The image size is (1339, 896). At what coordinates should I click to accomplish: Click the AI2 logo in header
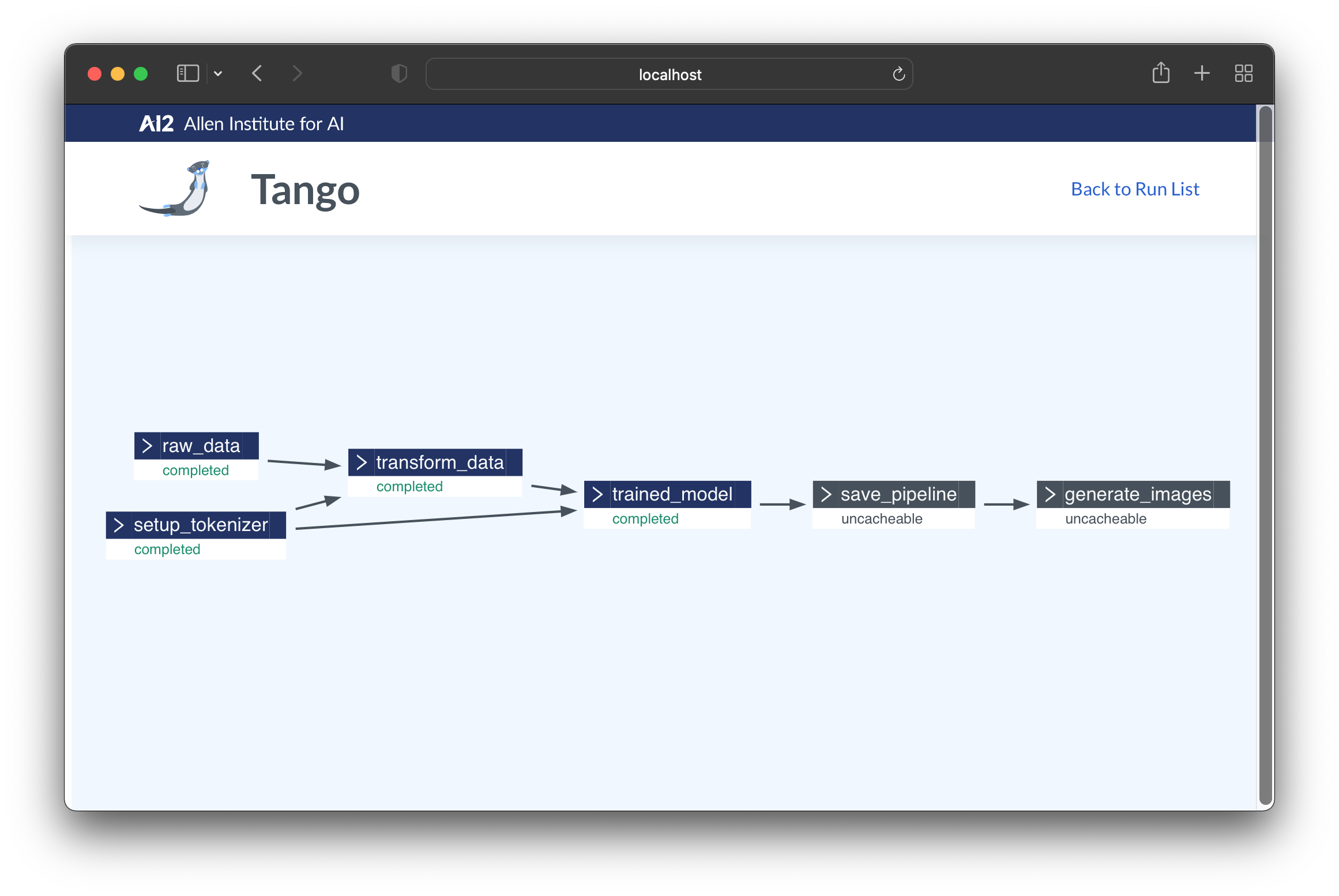(x=156, y=124)
